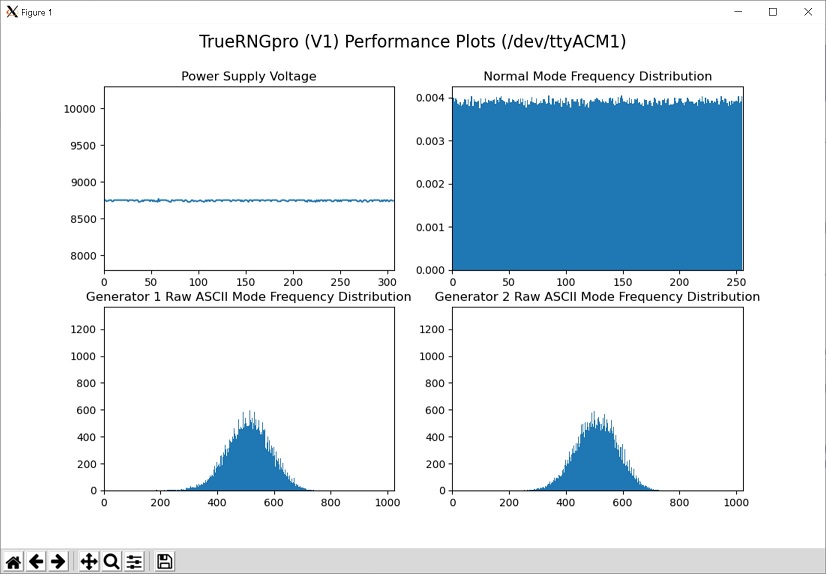Maximize the Figure 1 window
This screenshot has height=574, width=826.
773,12
